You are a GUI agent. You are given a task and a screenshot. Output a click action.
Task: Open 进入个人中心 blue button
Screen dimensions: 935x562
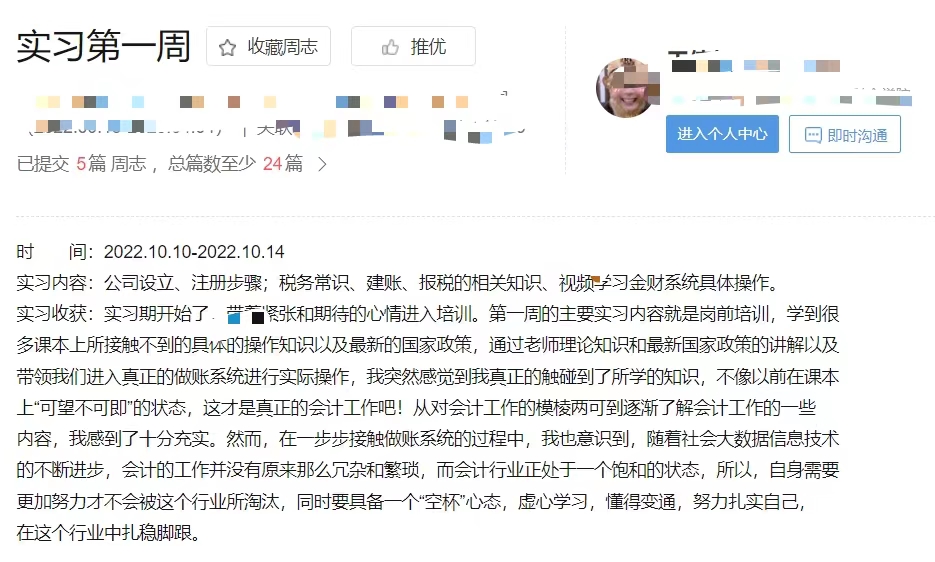722,134
